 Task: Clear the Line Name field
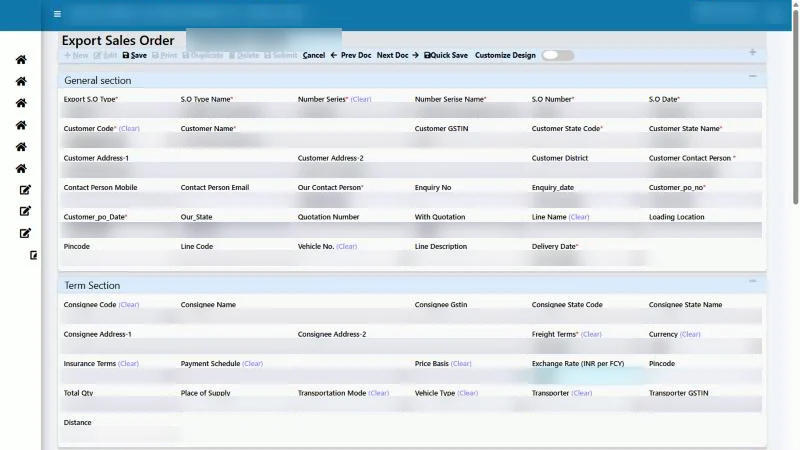click(x=579, y=217)
